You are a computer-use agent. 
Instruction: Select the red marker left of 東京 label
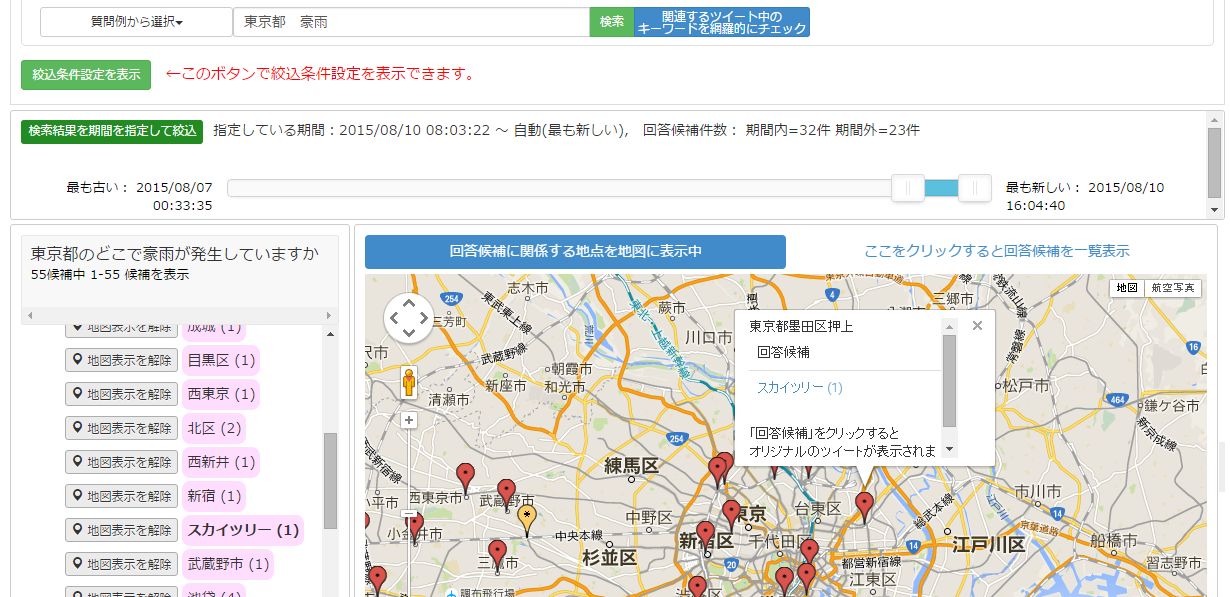coord(731,514)
